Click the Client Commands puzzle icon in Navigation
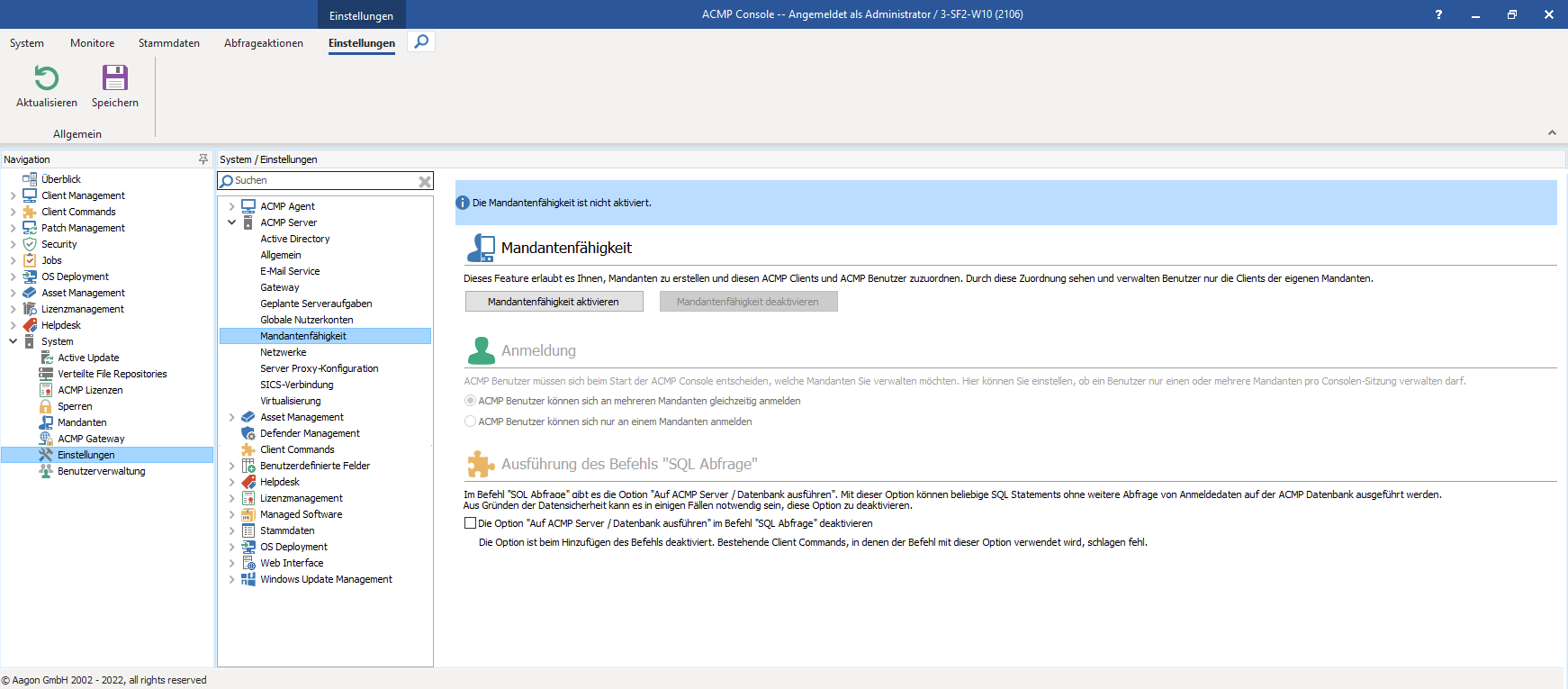 point(30,212)
